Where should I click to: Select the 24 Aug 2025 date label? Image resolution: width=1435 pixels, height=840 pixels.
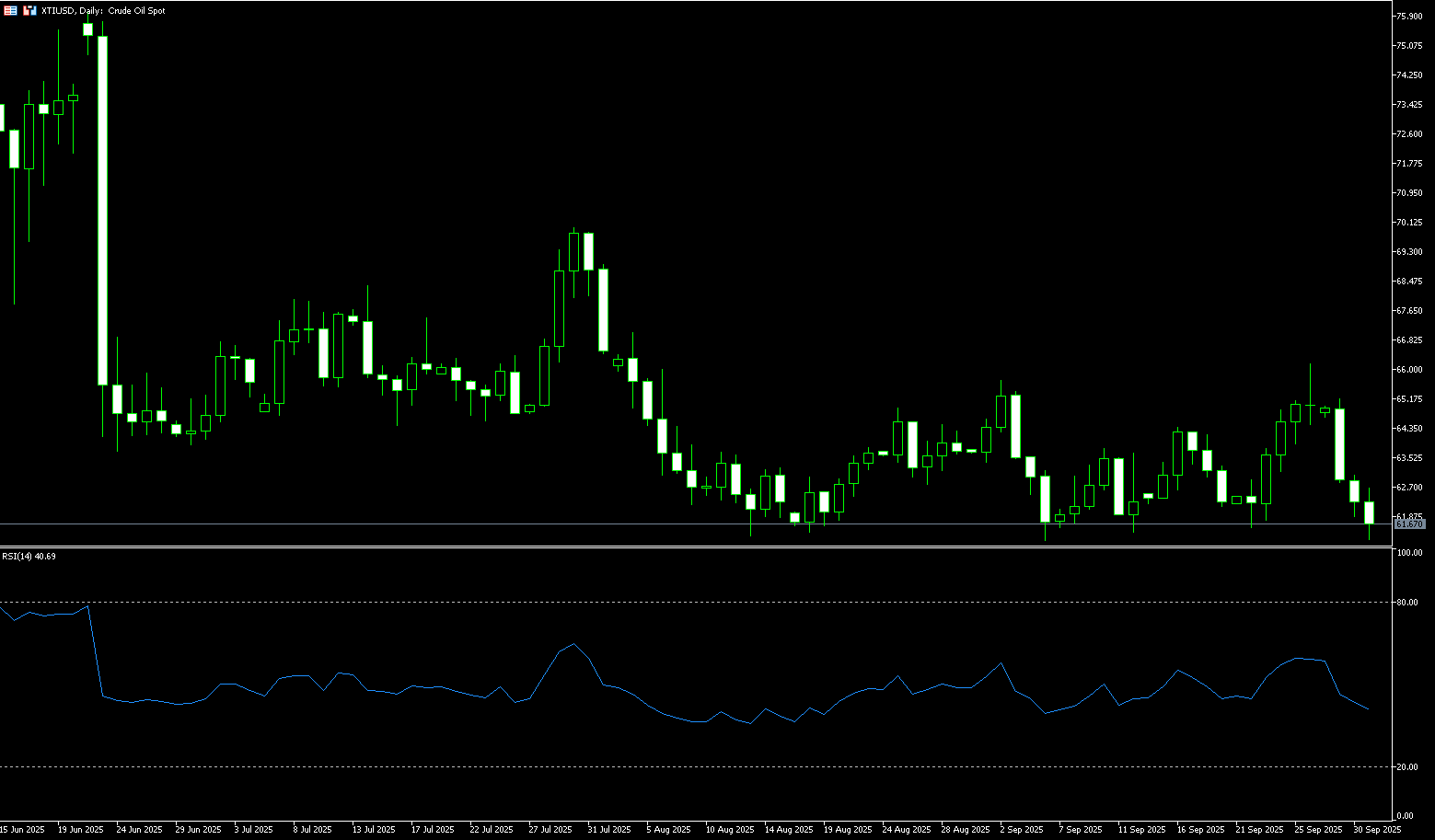tap(905, 830)
